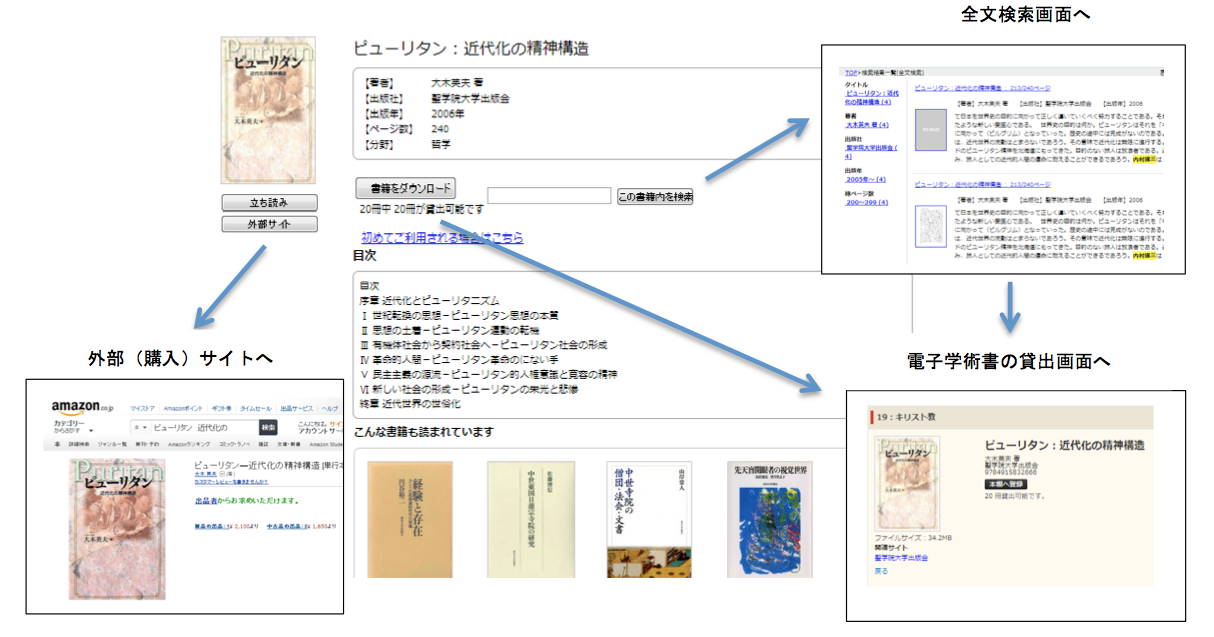Click 本棚へ登録 in the loan screen
1214x637 pixels.
click(x=1006, y=483)
